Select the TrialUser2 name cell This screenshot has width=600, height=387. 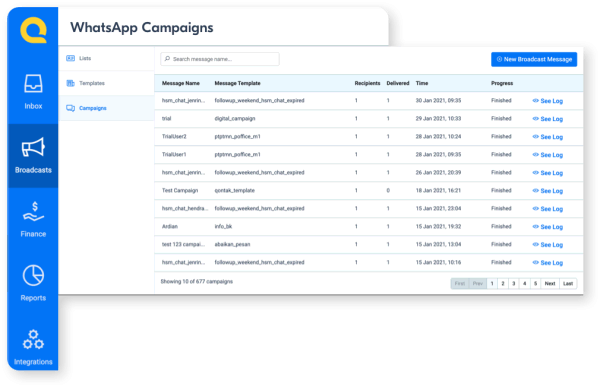click(174, 136)
